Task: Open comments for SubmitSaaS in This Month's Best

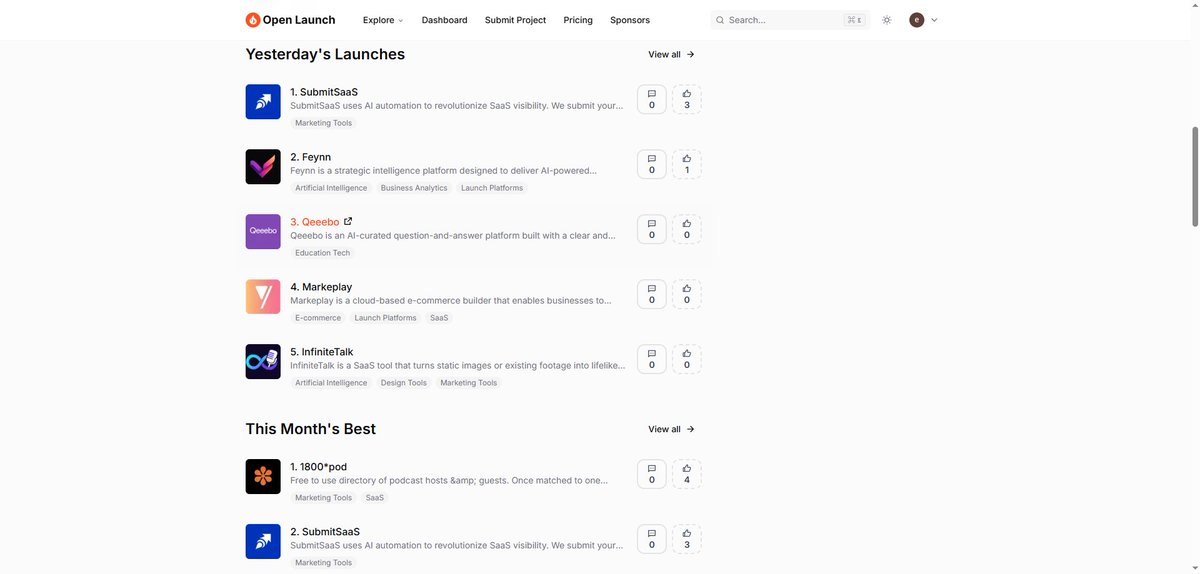Action: tap(652, 539)
